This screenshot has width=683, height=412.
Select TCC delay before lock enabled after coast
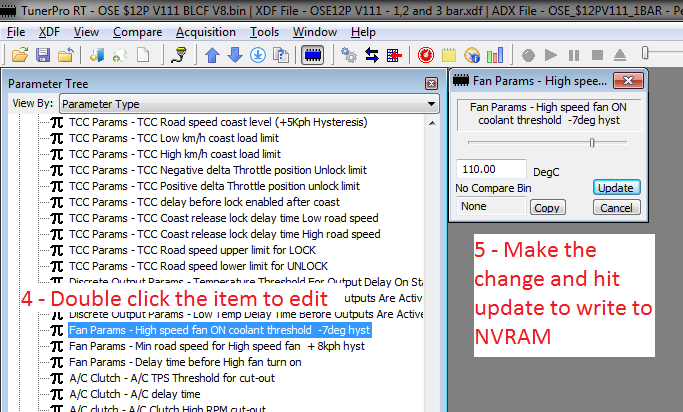click(x=204, y=202)
